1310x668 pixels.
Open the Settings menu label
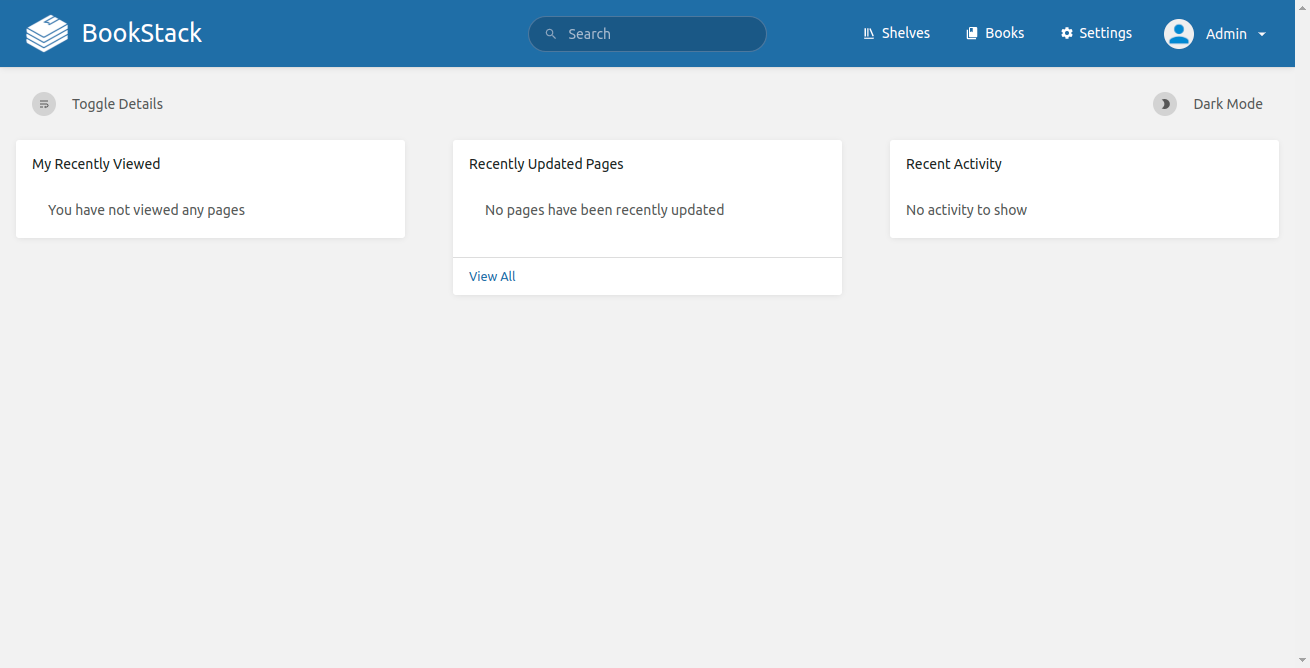click(x=1105, y=33)
